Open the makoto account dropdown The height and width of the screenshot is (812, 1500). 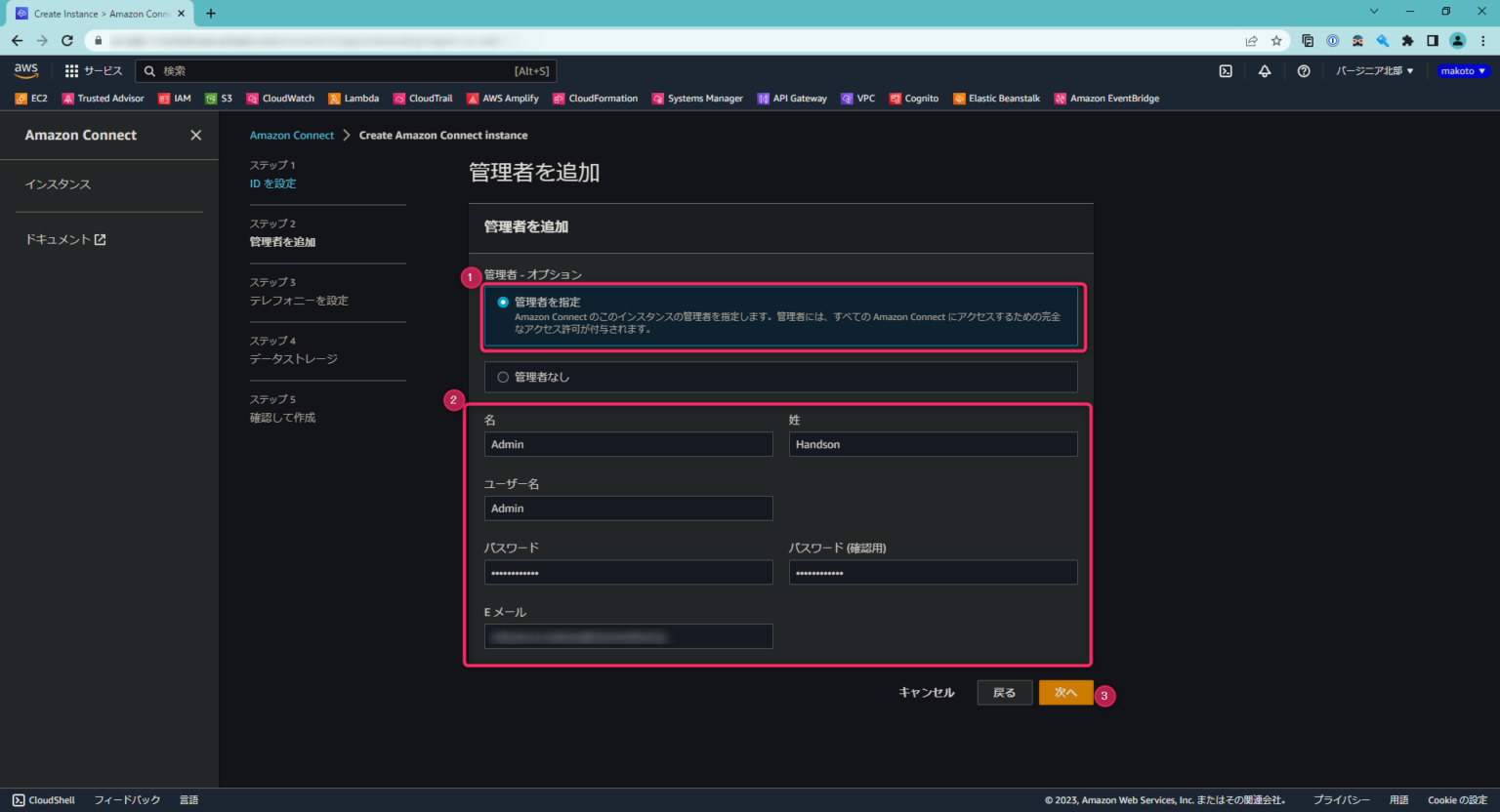(1462, 70)
